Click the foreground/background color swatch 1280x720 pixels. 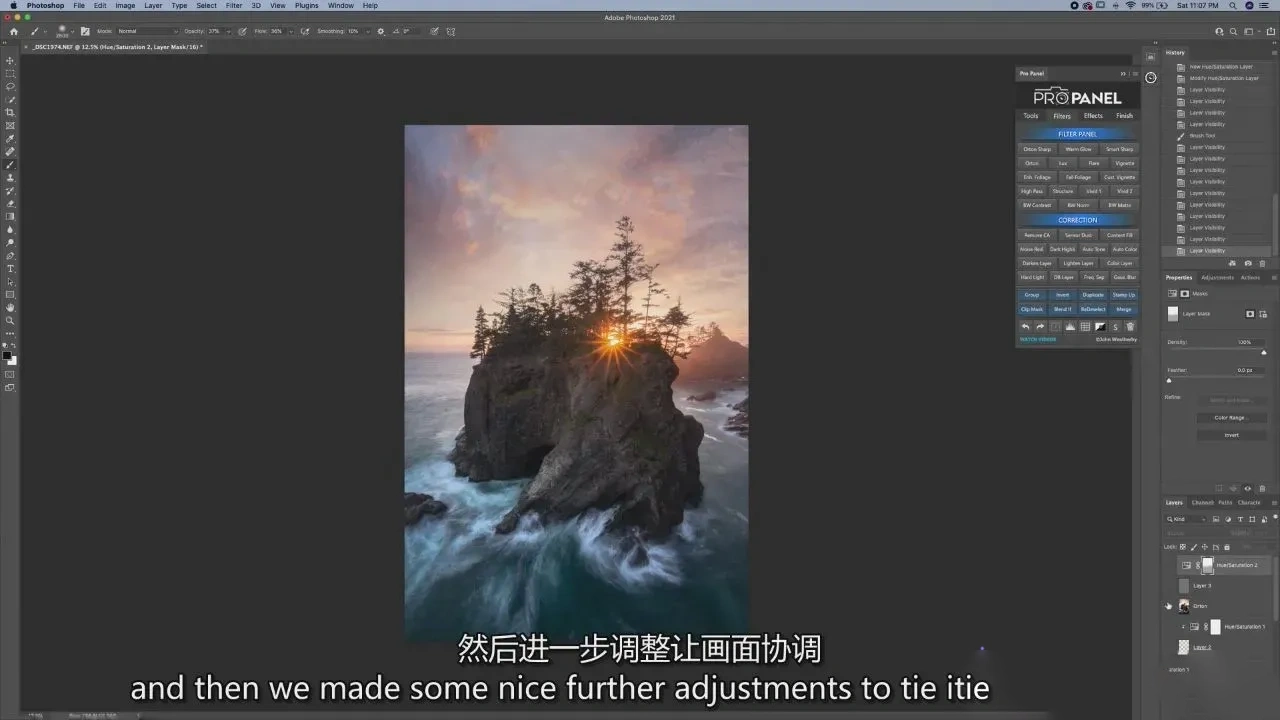9,356
